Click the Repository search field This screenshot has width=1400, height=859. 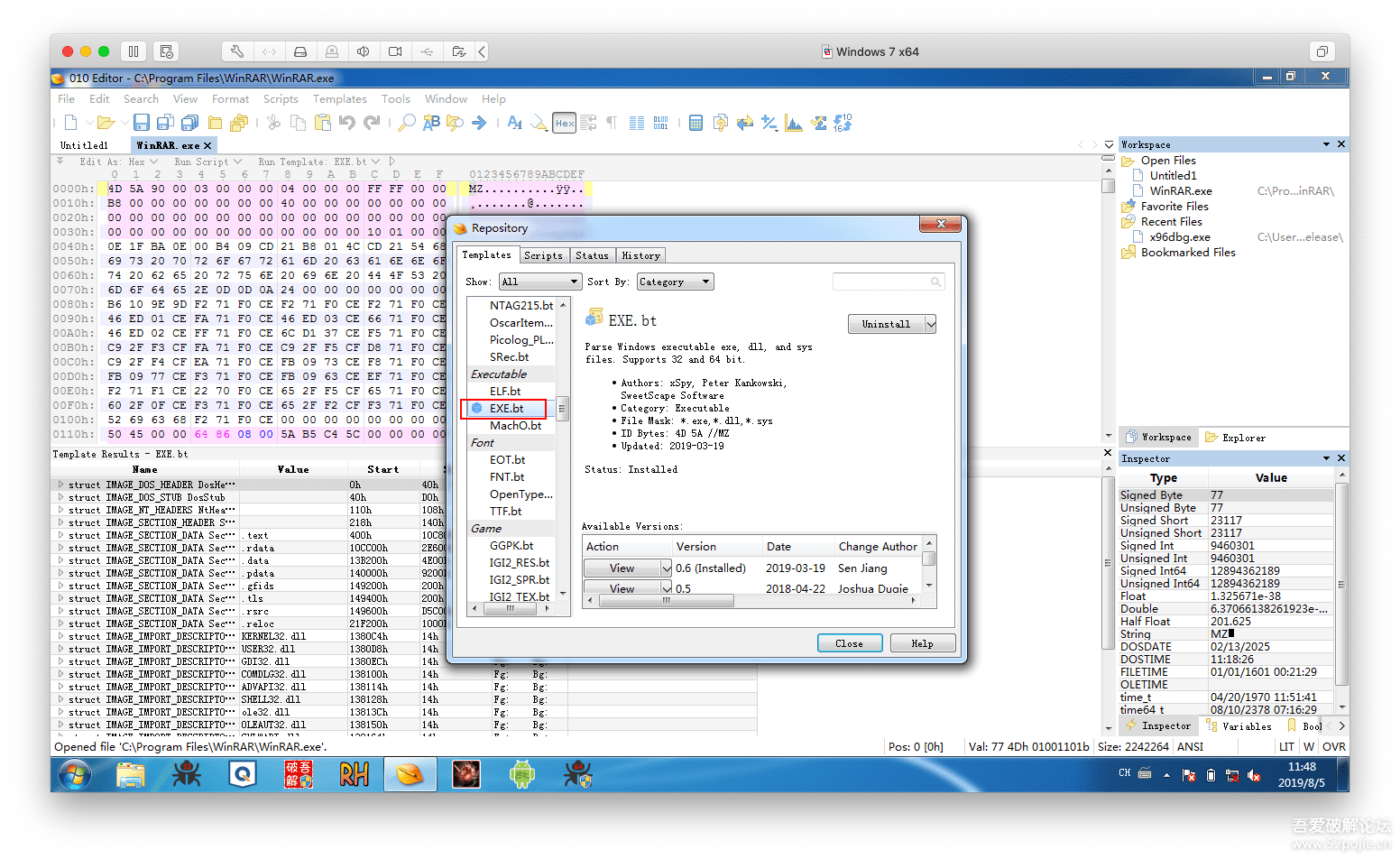889,282
